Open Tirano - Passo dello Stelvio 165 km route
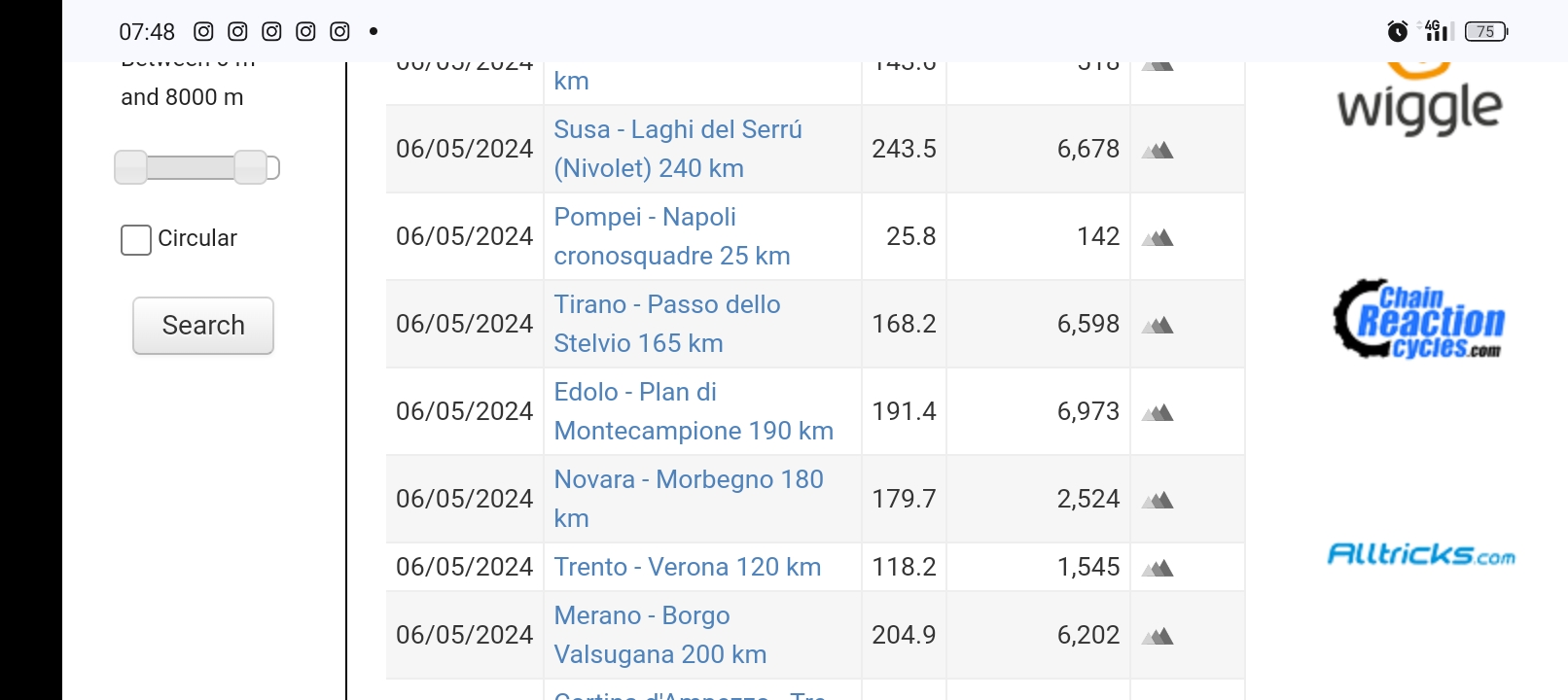This screenshot has height=700, width=1568. click(667, 324)
